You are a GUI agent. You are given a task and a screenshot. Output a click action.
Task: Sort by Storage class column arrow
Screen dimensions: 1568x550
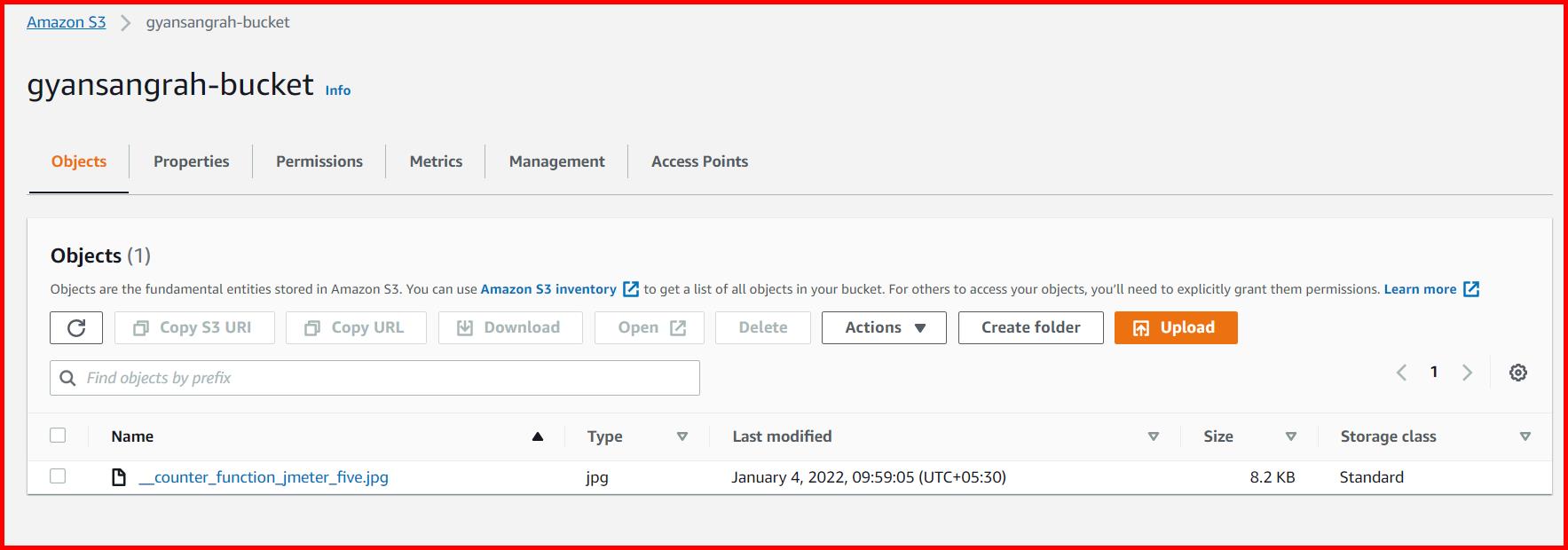pyautogui.click(x=1525, y=436)
